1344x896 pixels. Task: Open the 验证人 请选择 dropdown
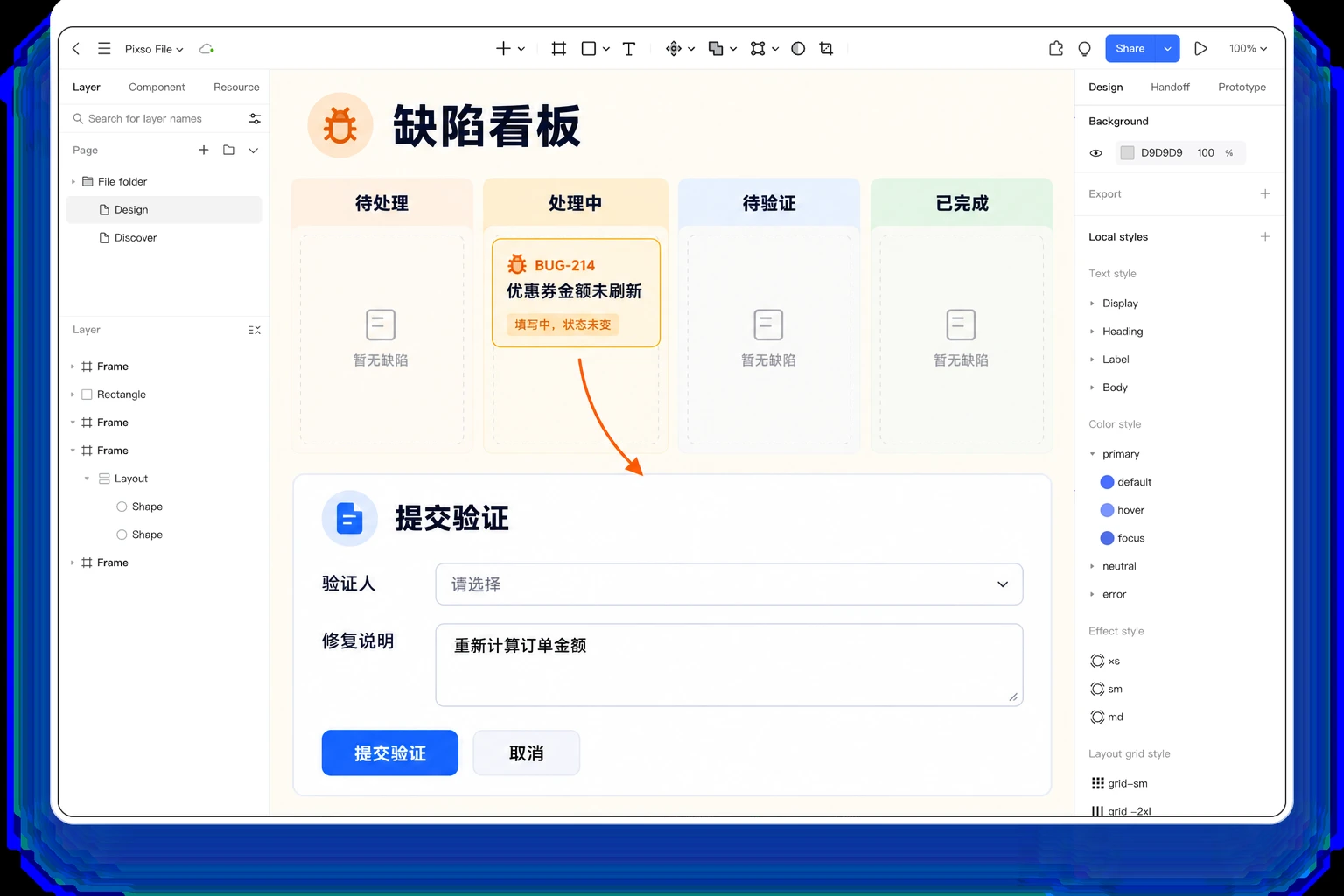tap(729, 584)
